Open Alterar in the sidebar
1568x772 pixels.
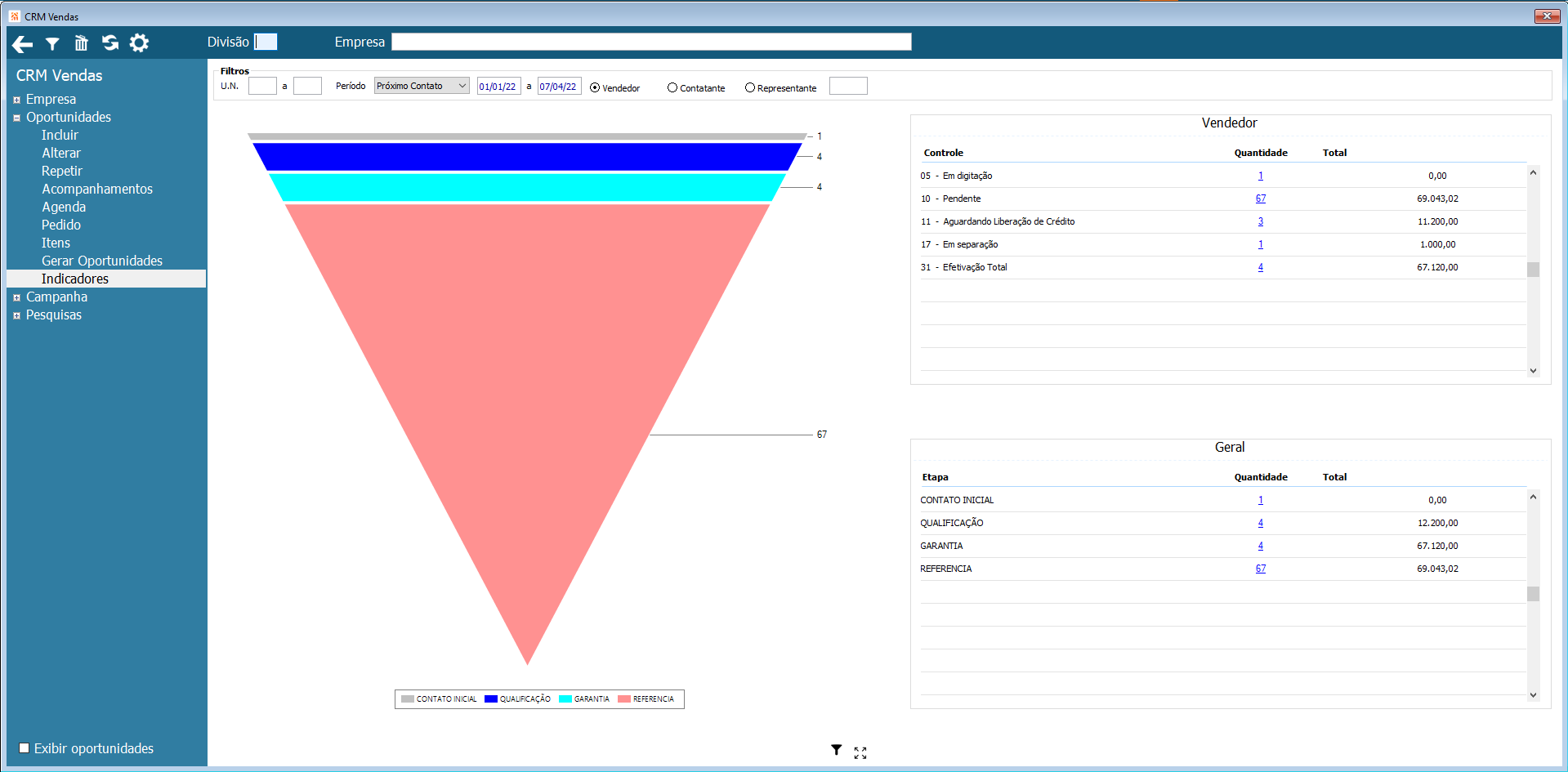pyautogui.click(x=61, y=153)
